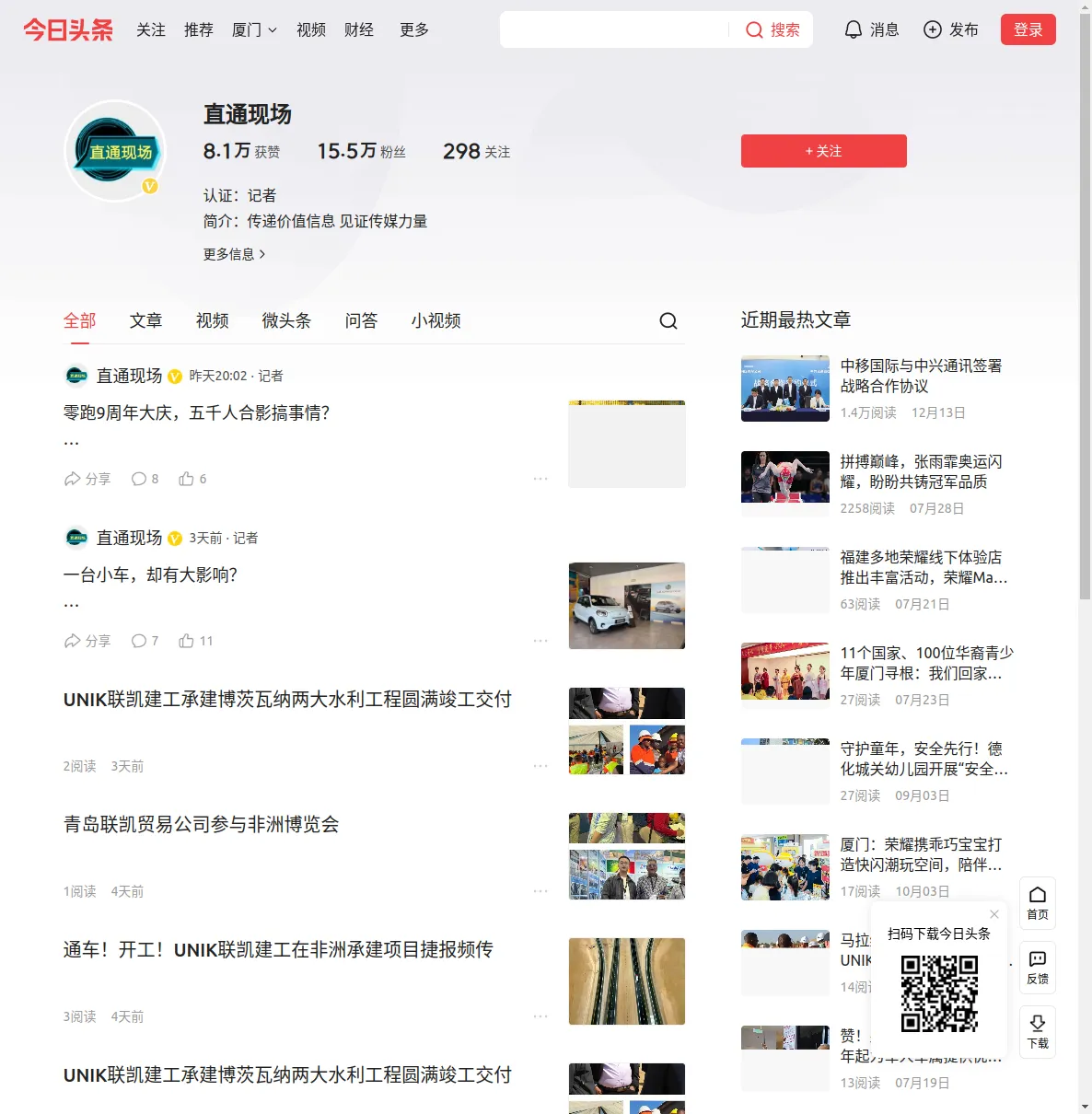Click the verified badge next to 昨天20:02 post
1092x1114 pixels.
coord(175,377)
